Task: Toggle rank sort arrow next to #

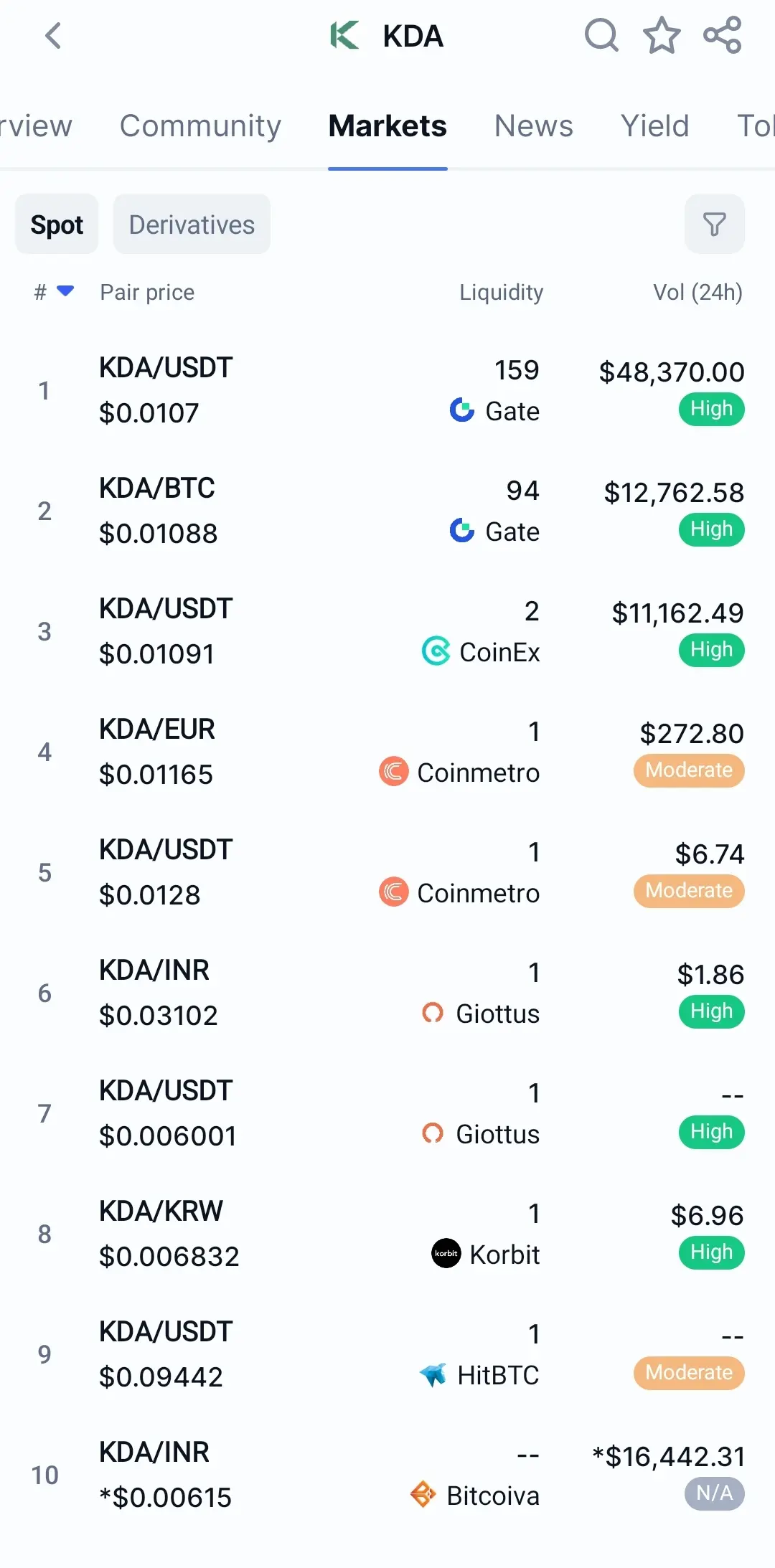Action: (65, 291)
